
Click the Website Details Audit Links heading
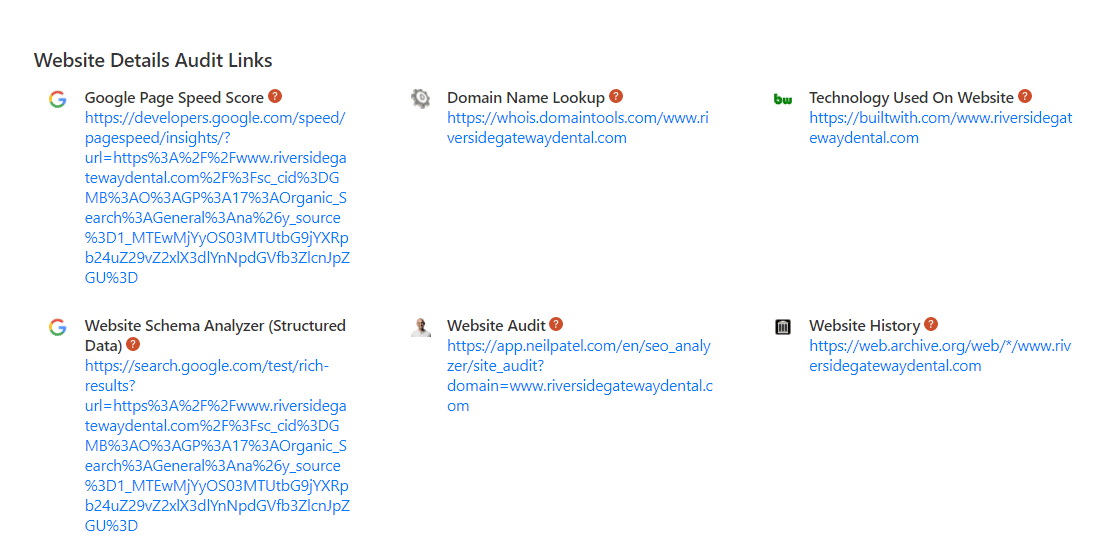point(153,61)
